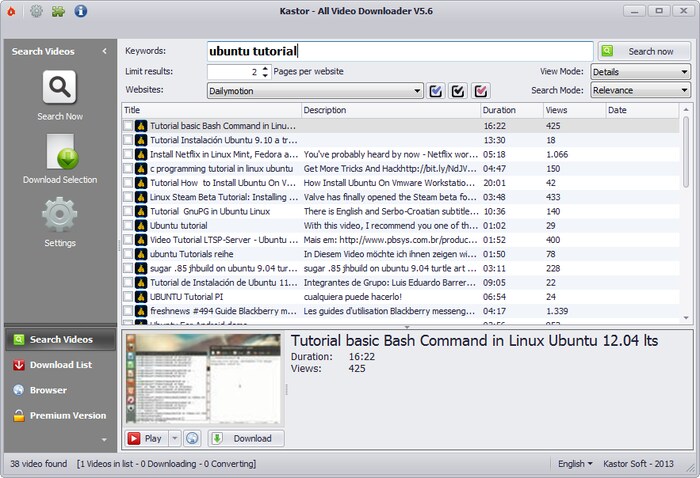
Task: Decrease the Limit results value
Action: point(265,75)
